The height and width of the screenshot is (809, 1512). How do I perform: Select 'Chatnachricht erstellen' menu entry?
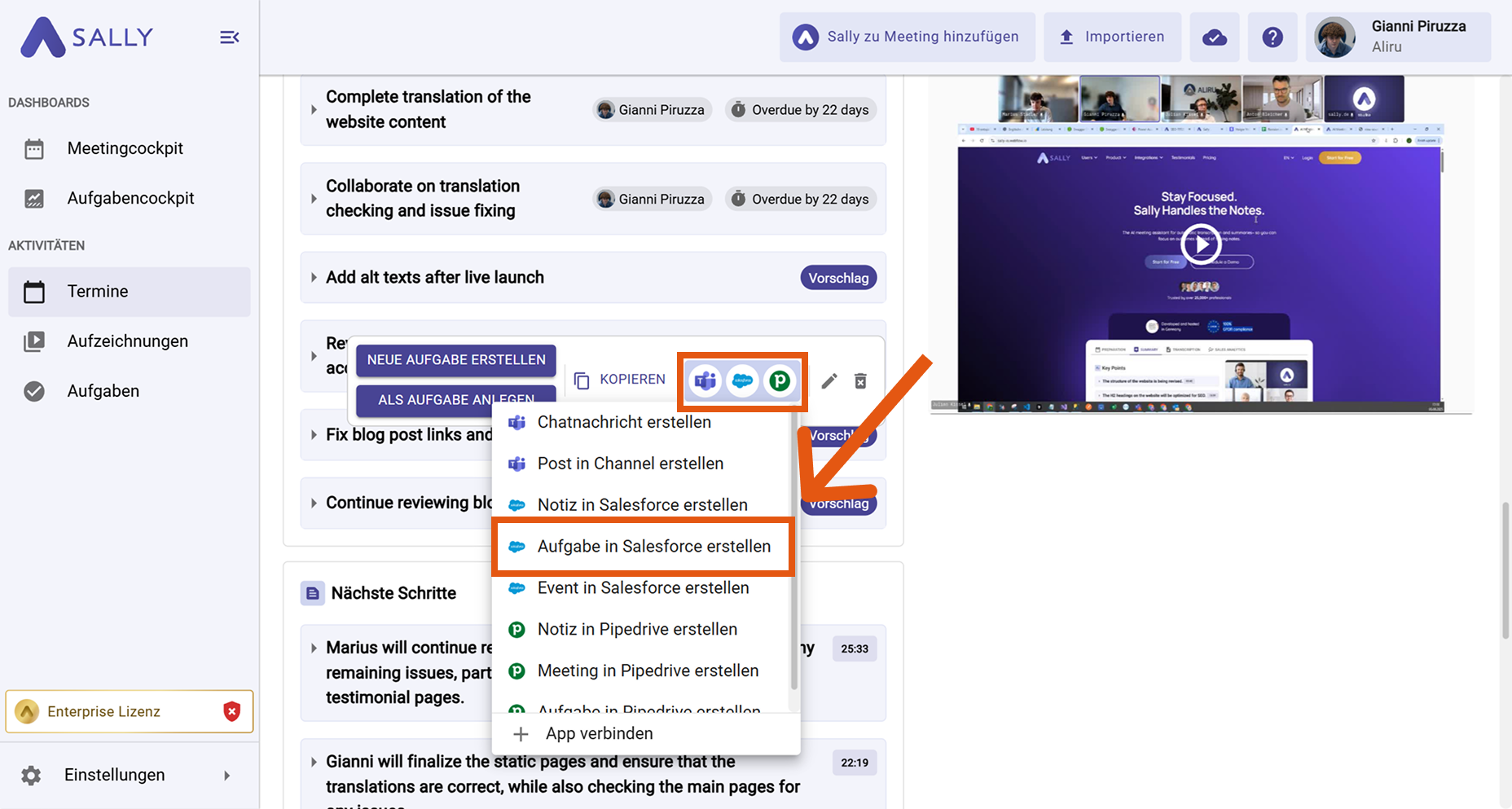coord(643,422)
